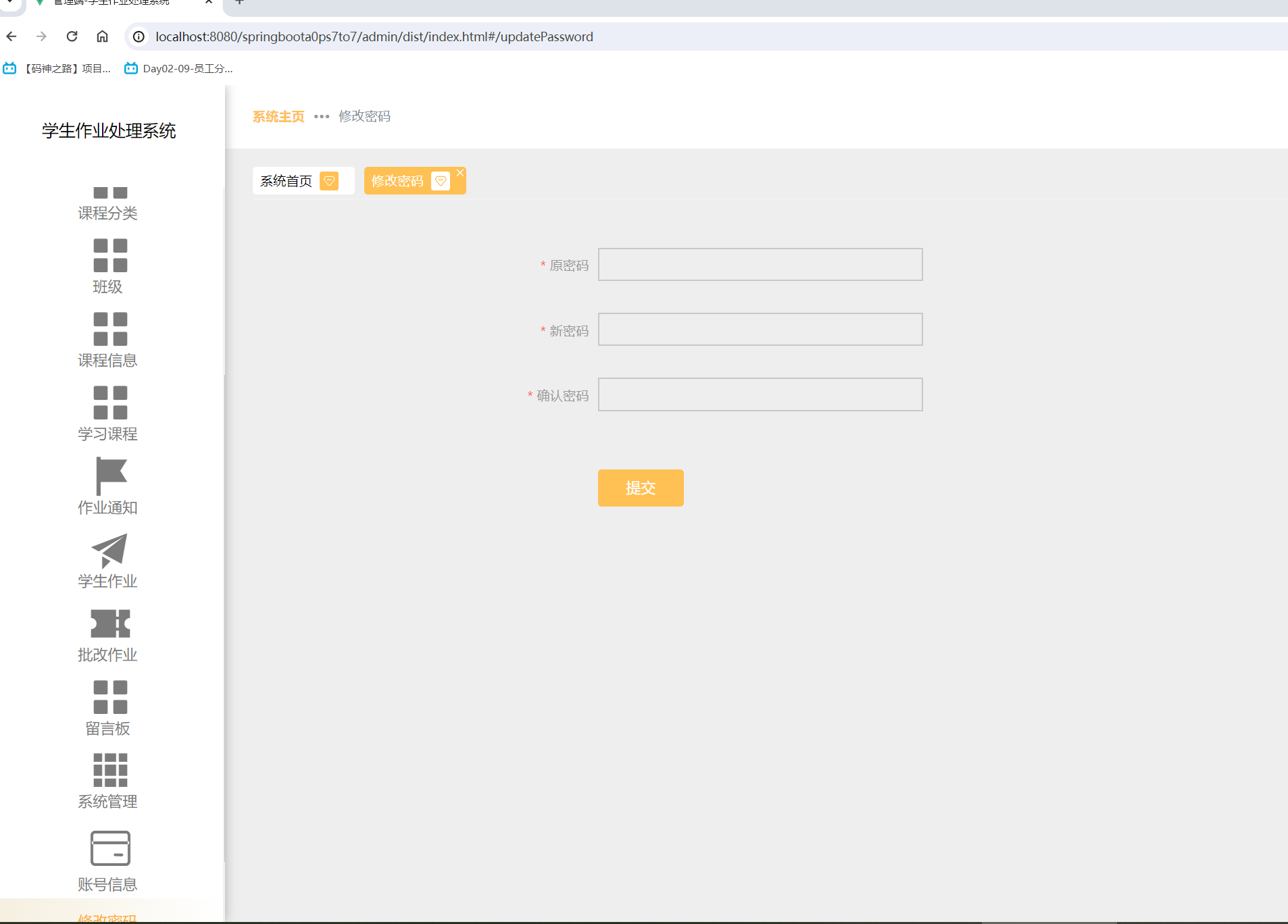Open a new browser tab
The height and width of the screenshot is (924, 1288).
click(239, 2)
